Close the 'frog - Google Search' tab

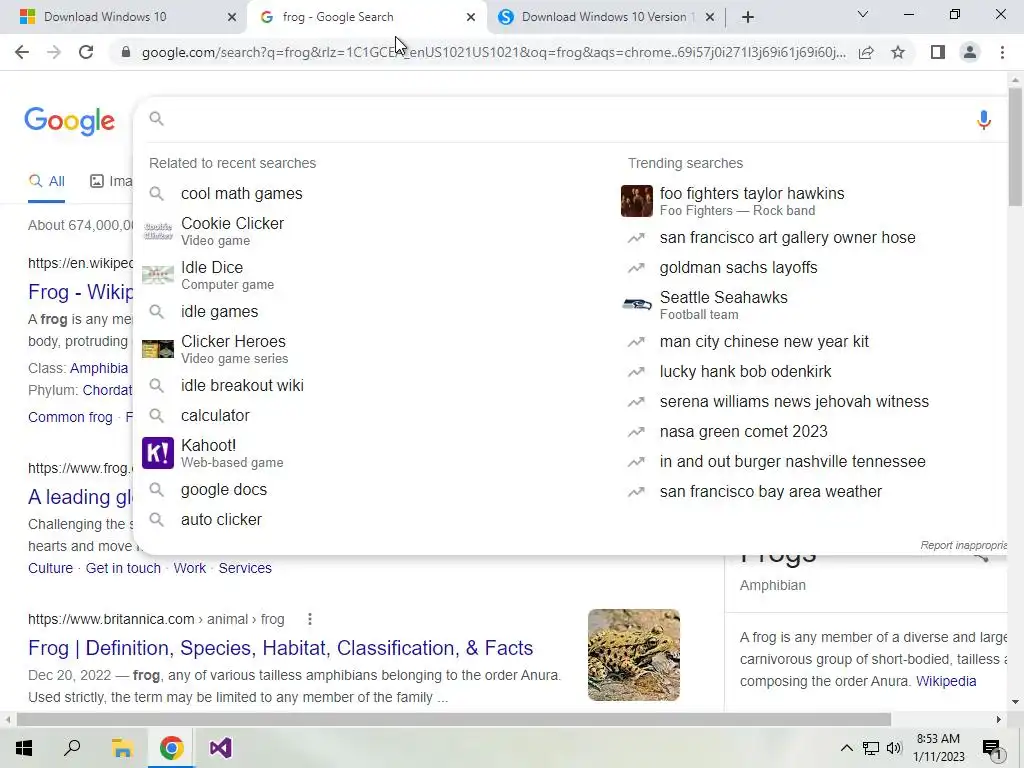tap(471, 17)
